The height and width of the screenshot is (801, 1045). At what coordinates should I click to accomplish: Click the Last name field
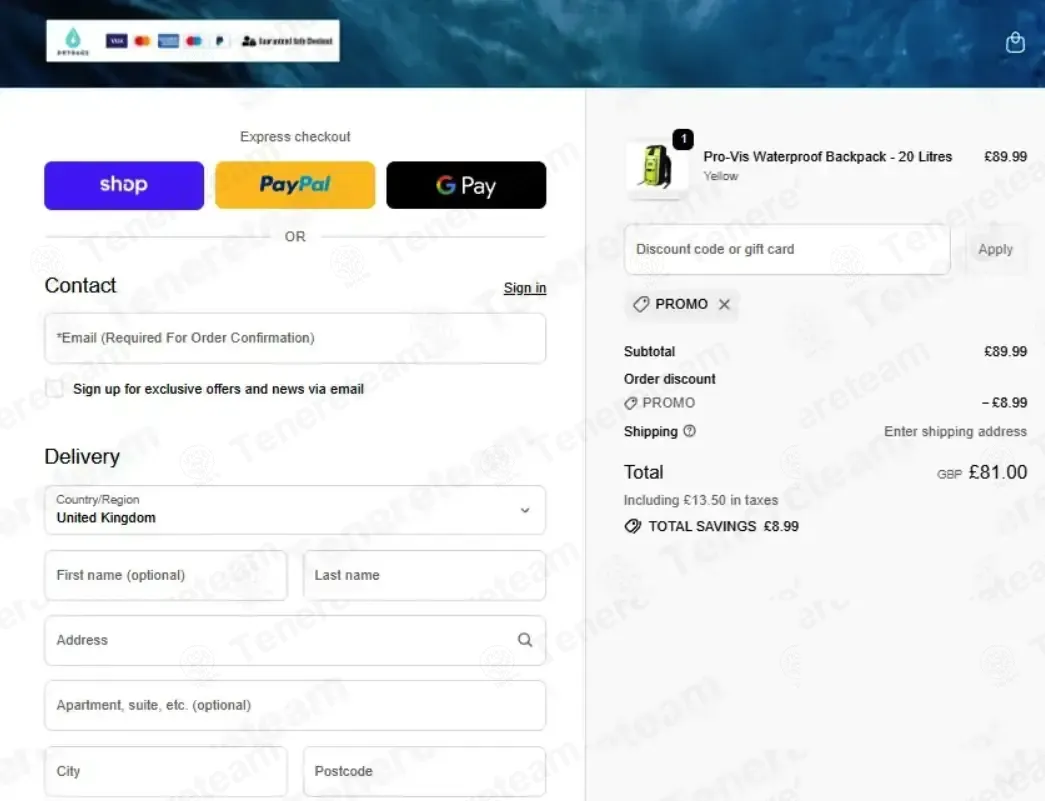[425, 575]
